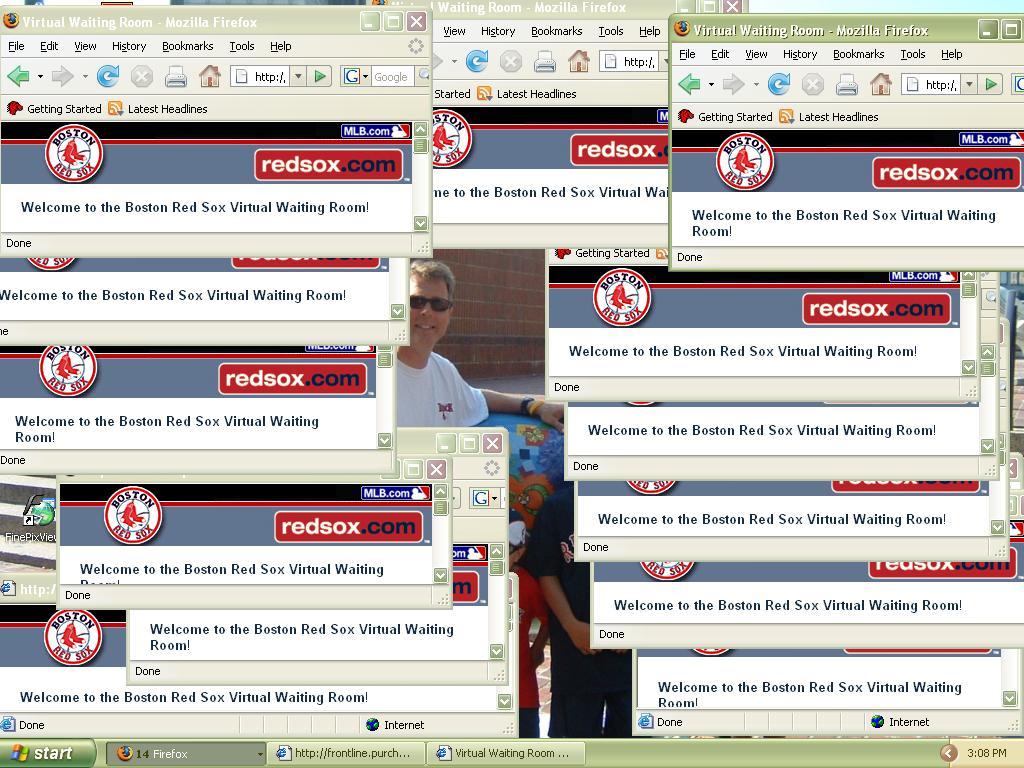The image size is (1024, 768).
Task: Open search engine dropdown arrow in top-left window
Action: click(365, 76)
